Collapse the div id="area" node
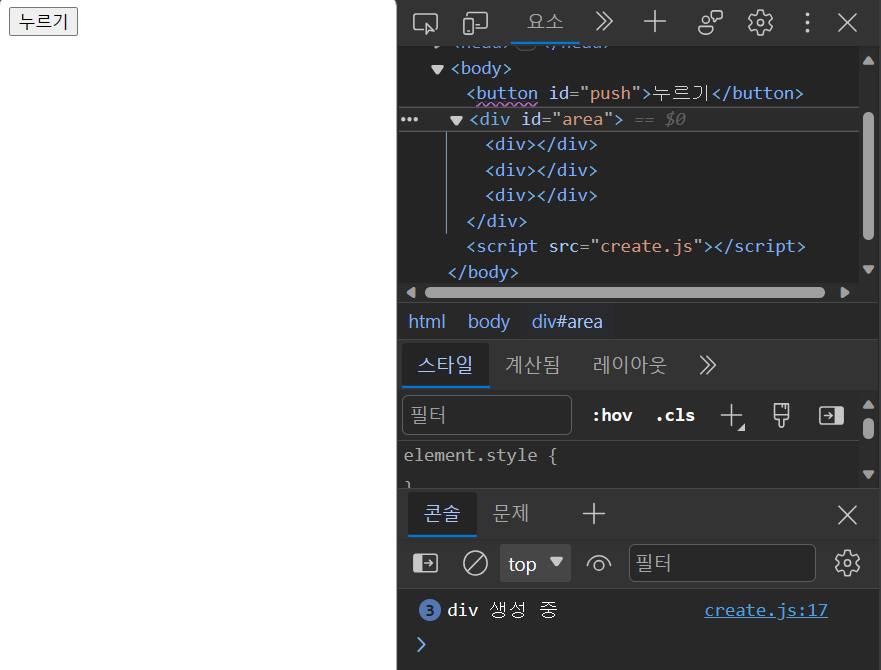 click(x=456, y=120)
